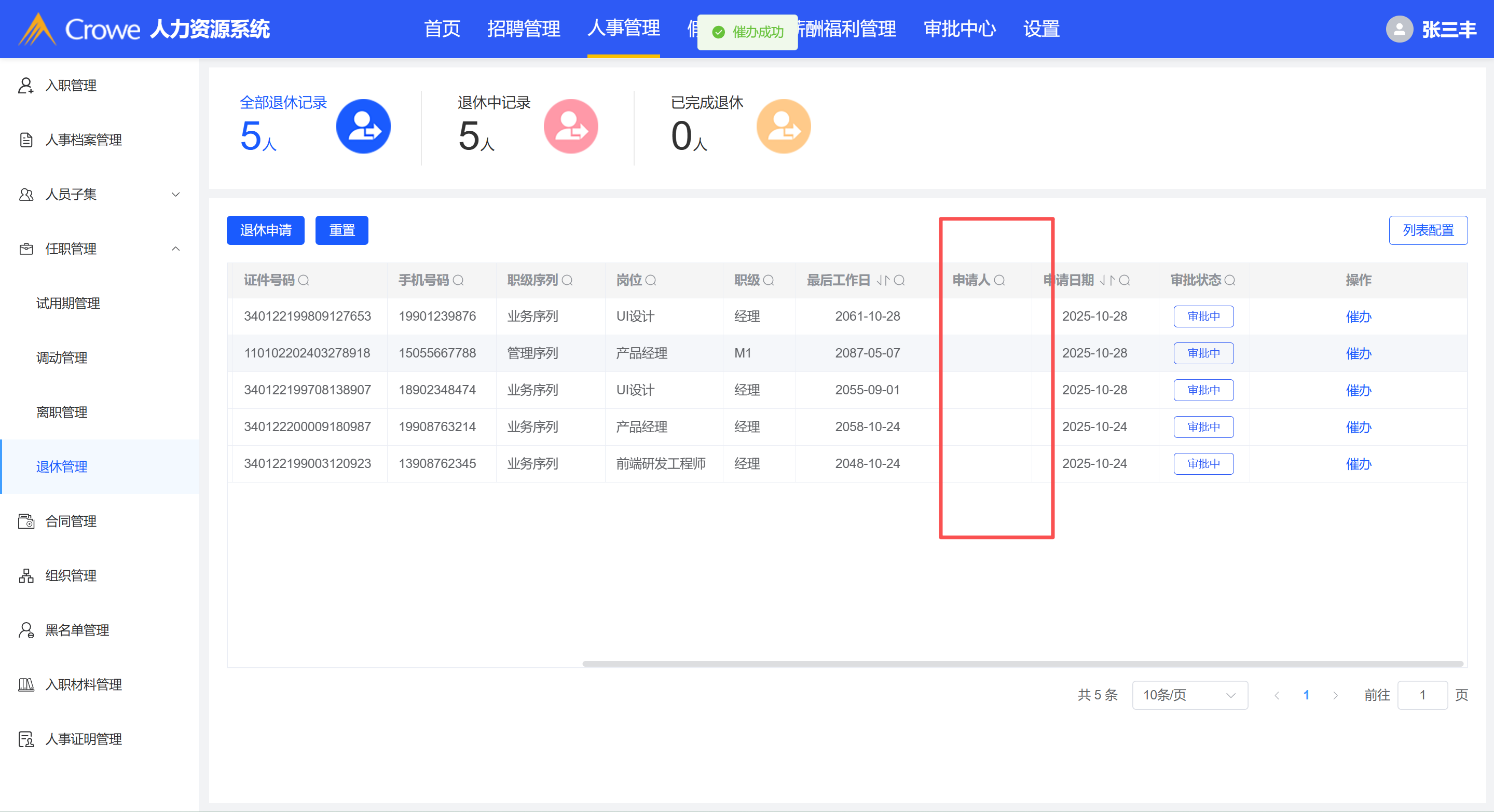
Task: Click the user avatar next to 张三丰
Action: (1399, 29)
